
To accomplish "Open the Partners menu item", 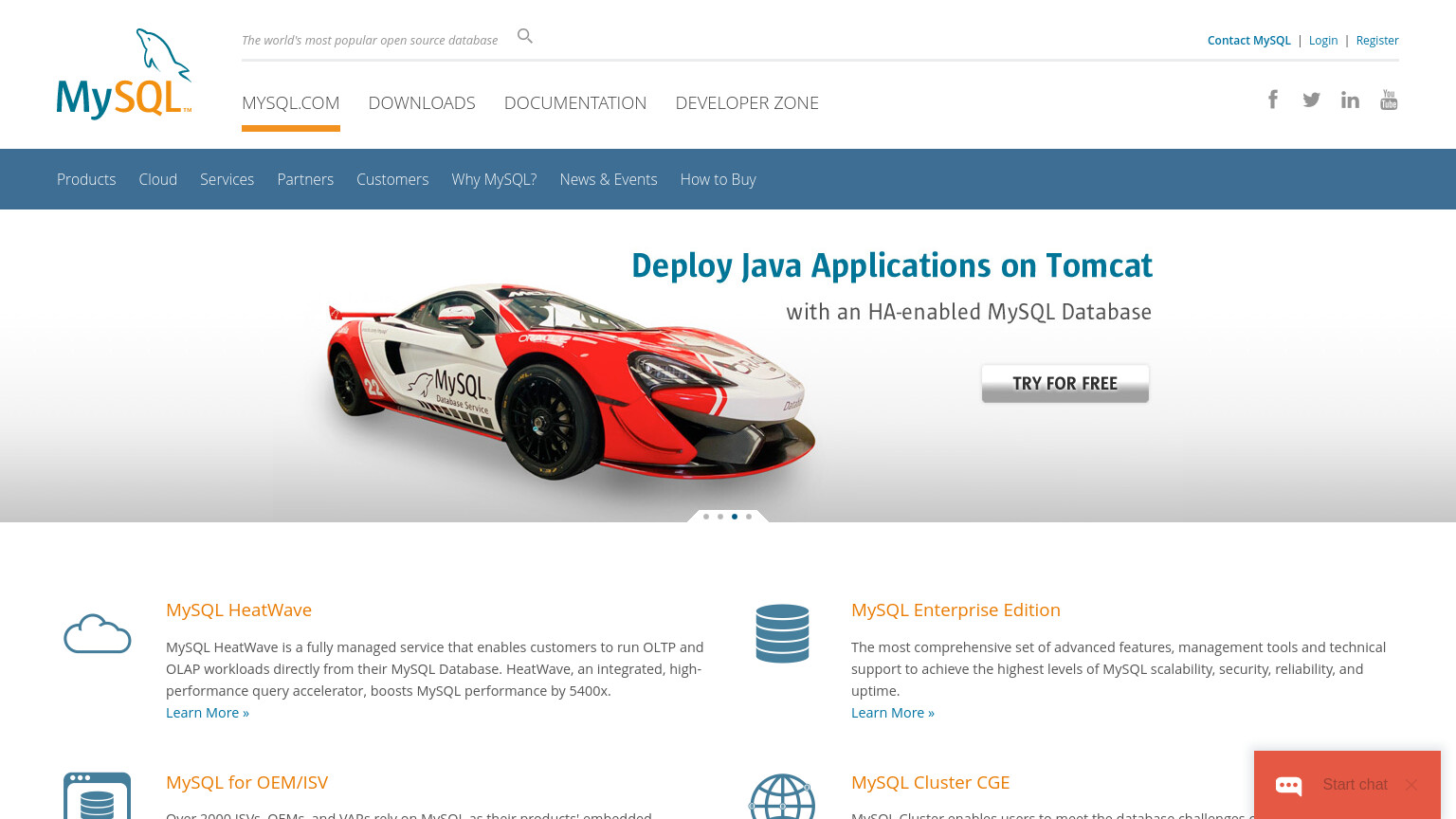I will (305, 179).
